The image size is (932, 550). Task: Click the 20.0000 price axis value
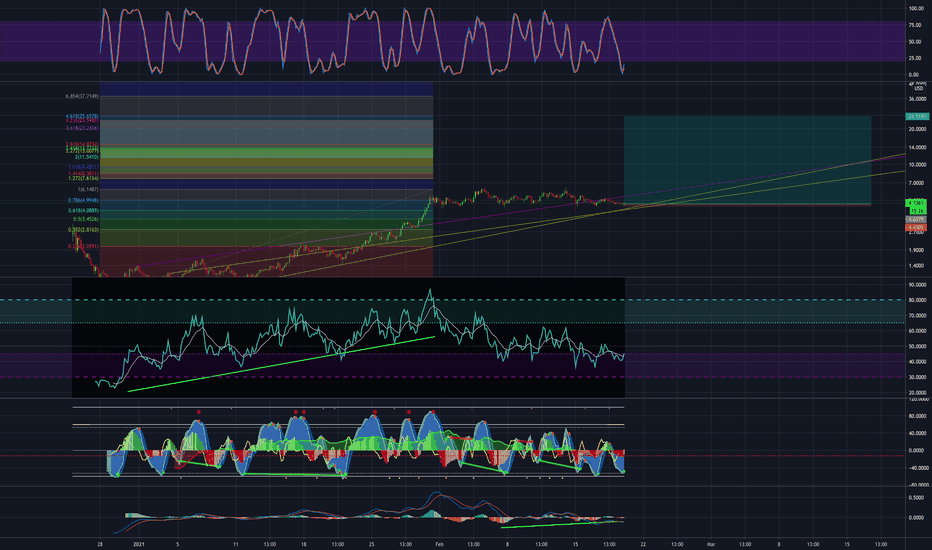point(917,129)
